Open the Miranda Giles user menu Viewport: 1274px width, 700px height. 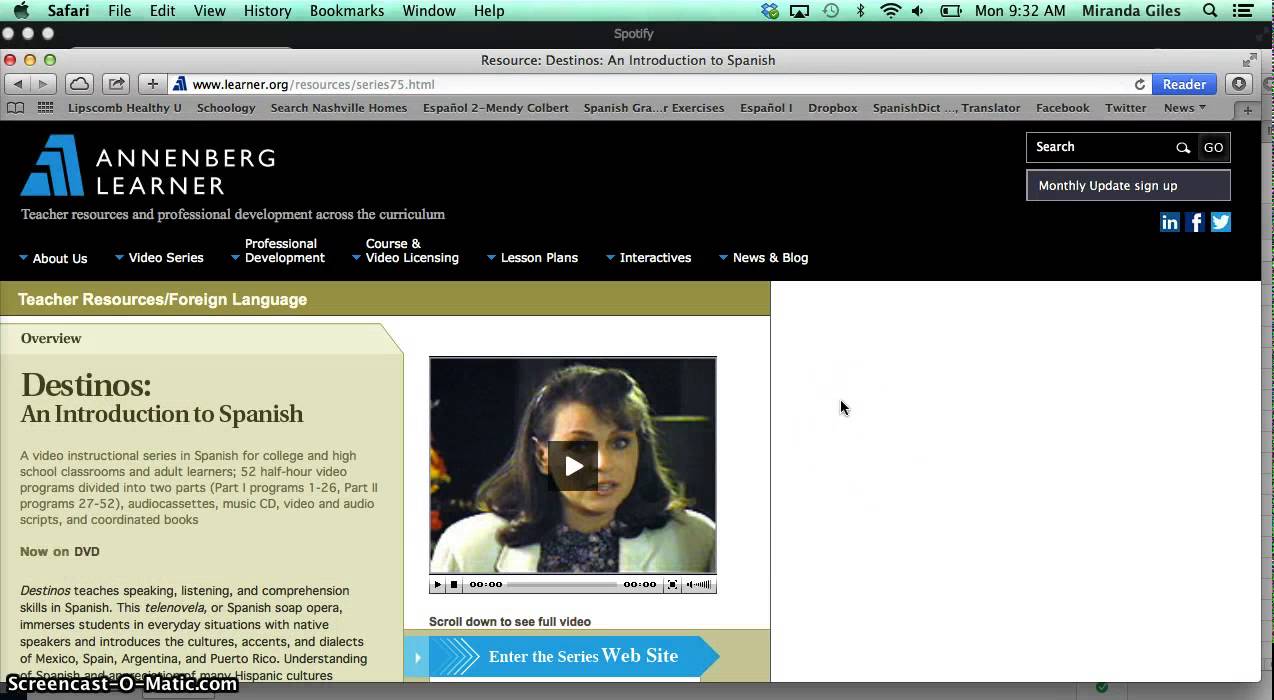(1131, 11)
